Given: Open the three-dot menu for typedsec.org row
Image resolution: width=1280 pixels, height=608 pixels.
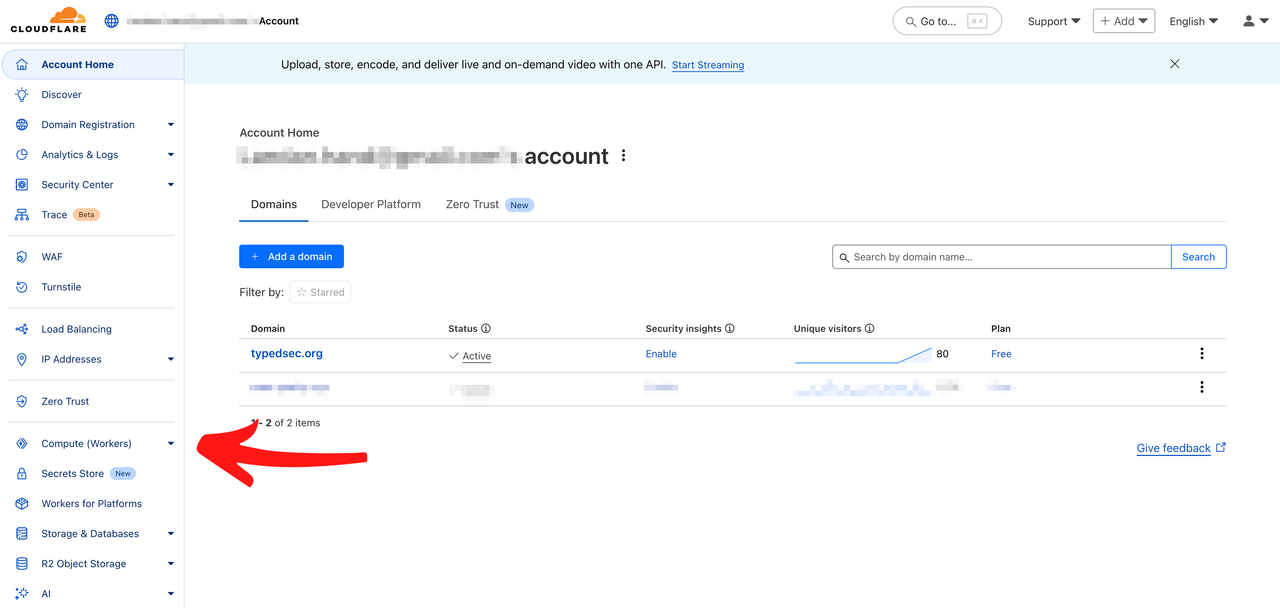Looking at the screenshot, I should (1202, 353).
